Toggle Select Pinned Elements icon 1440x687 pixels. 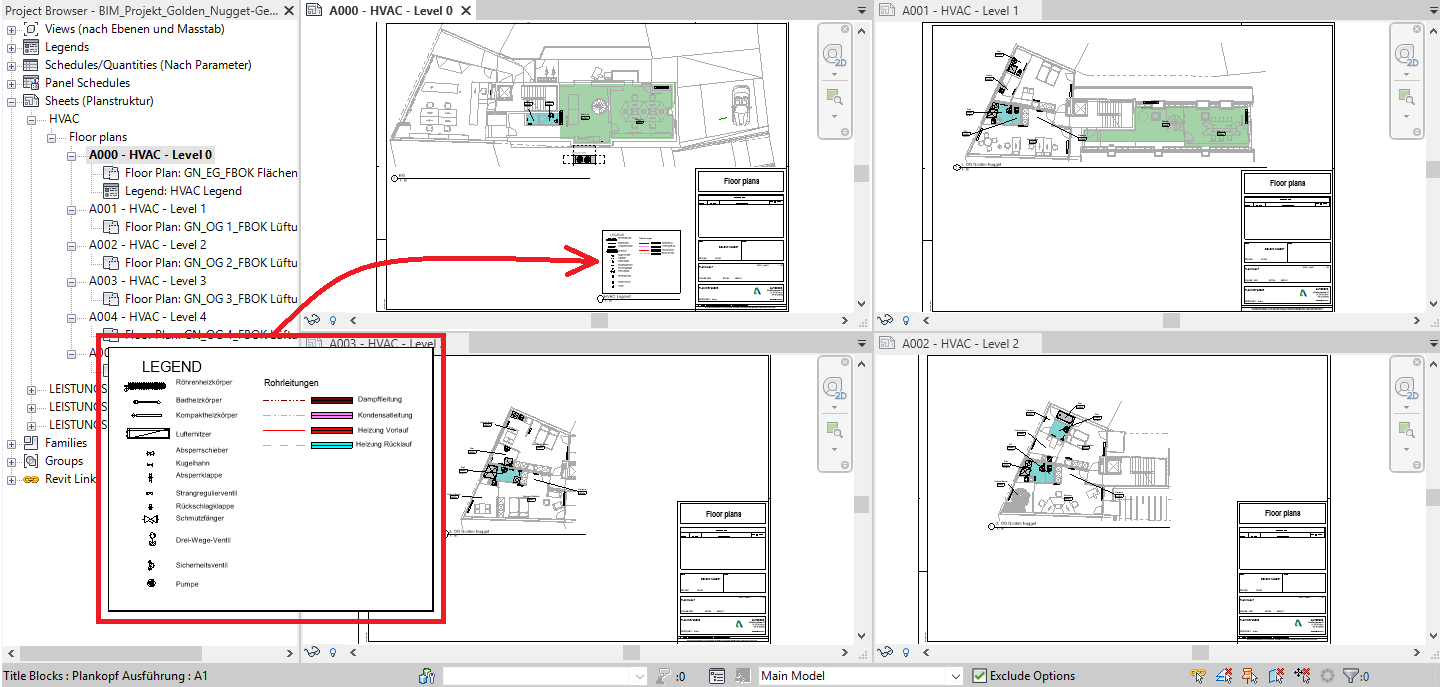[1249, 676]
